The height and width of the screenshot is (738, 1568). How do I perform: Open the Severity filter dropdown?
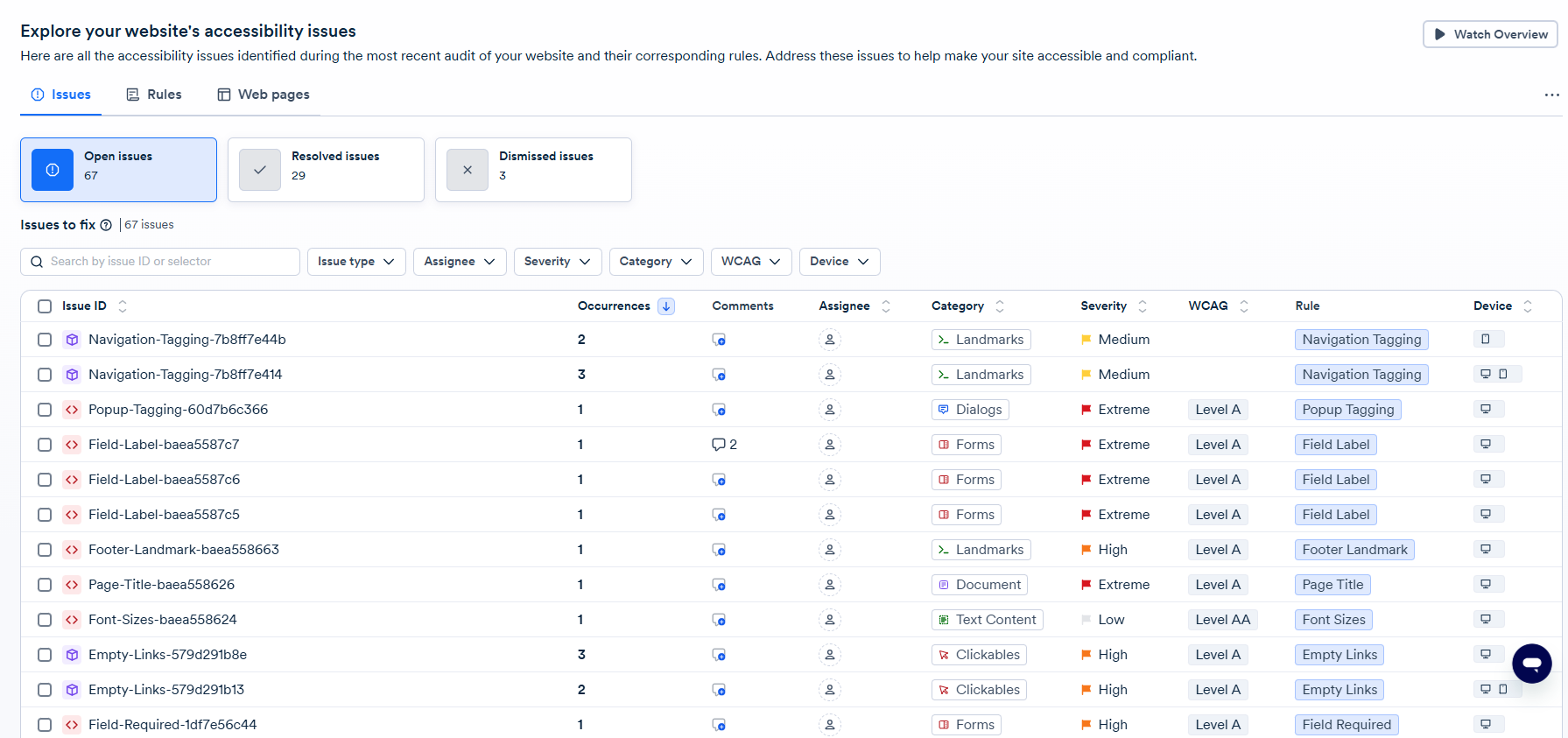click(558, 262)
